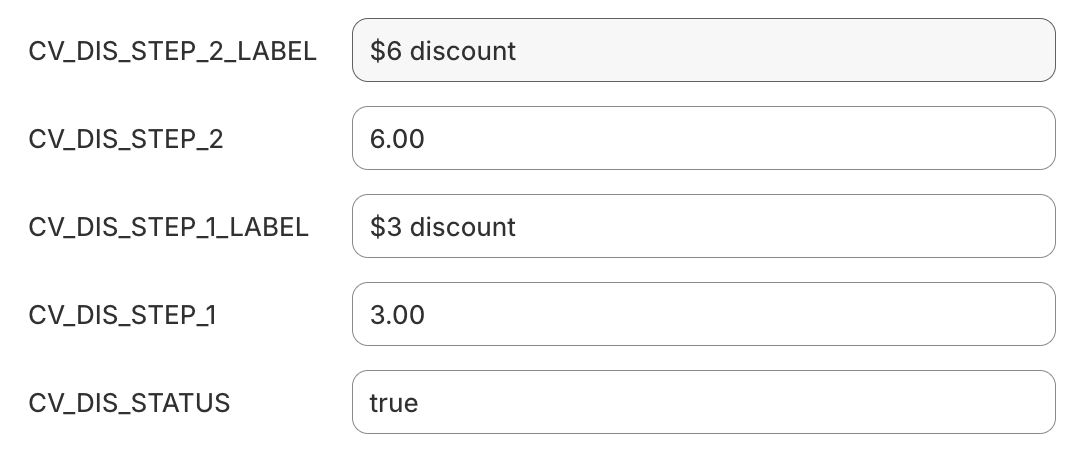Focus the CV_DIS_STEP_2 input field
The width and height of the screenshot is (1072, 464).
click(x=703, y=138)
